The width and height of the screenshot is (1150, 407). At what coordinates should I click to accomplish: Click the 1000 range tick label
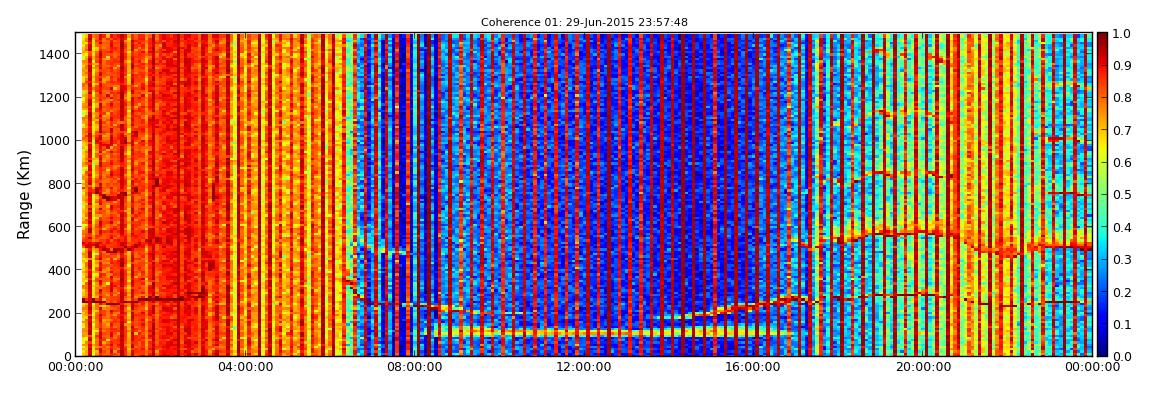[56, 141]
